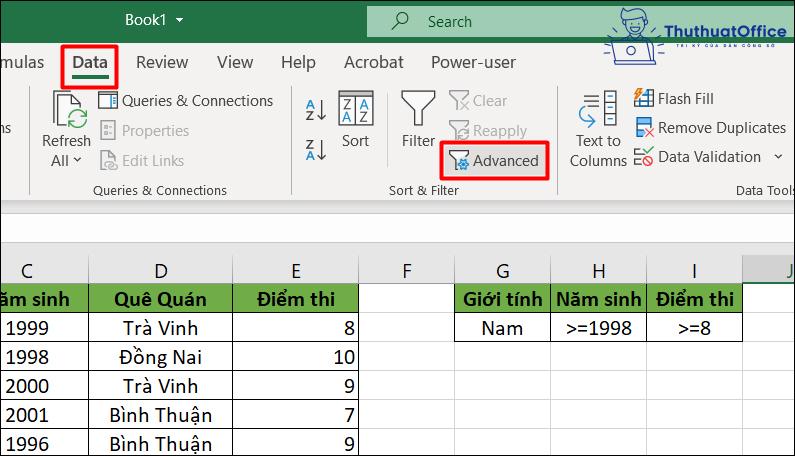795x456 pixels.
Task: Click the Properties button
Action: point(144,131)
